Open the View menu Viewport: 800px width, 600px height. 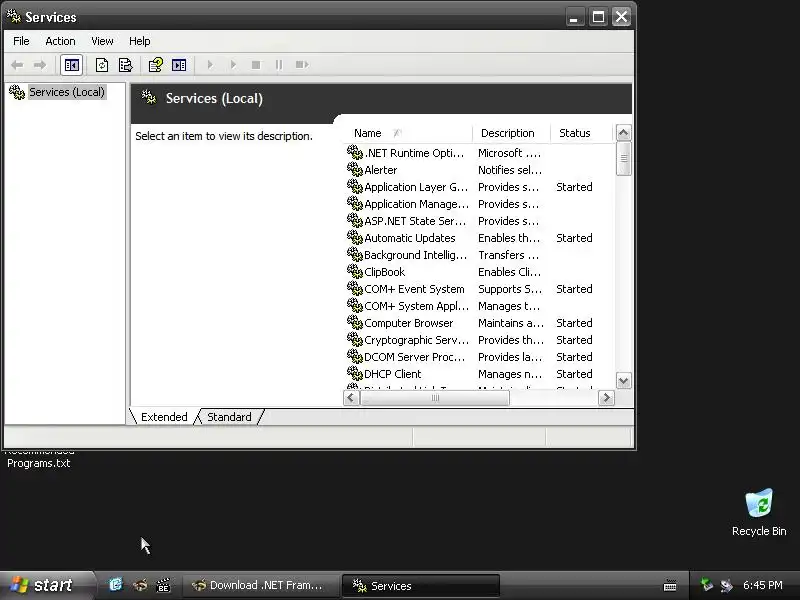pyautogui.click(x=102, y=41)
